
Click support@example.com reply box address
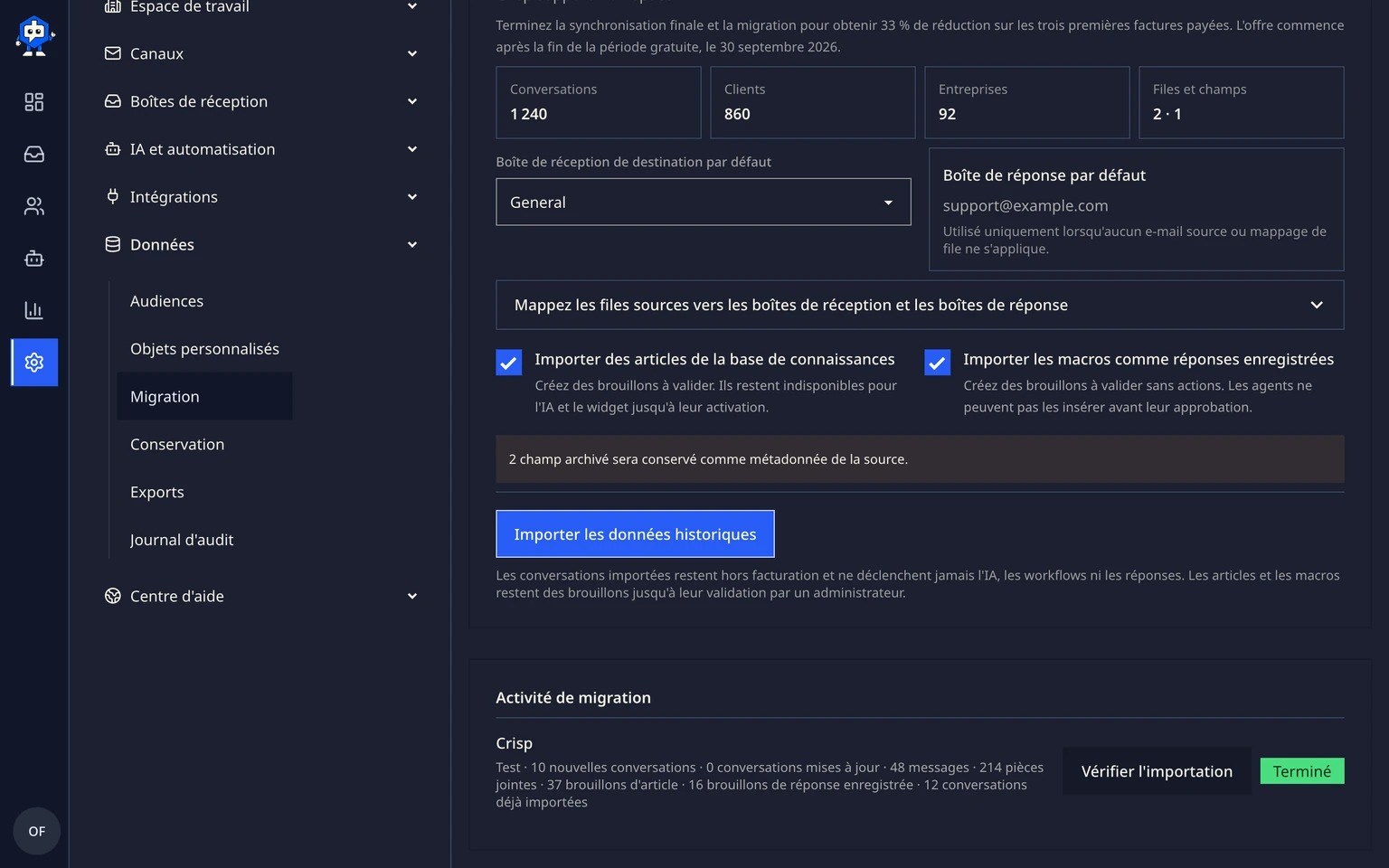[1025, 205]
